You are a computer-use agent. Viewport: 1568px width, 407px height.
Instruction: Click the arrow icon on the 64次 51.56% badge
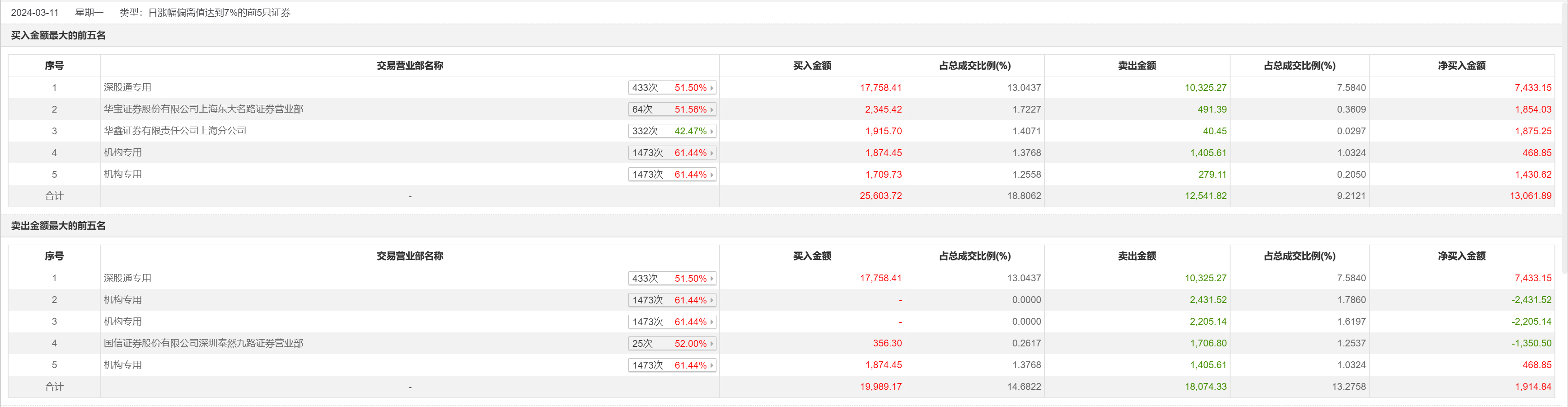pos(711,110)
